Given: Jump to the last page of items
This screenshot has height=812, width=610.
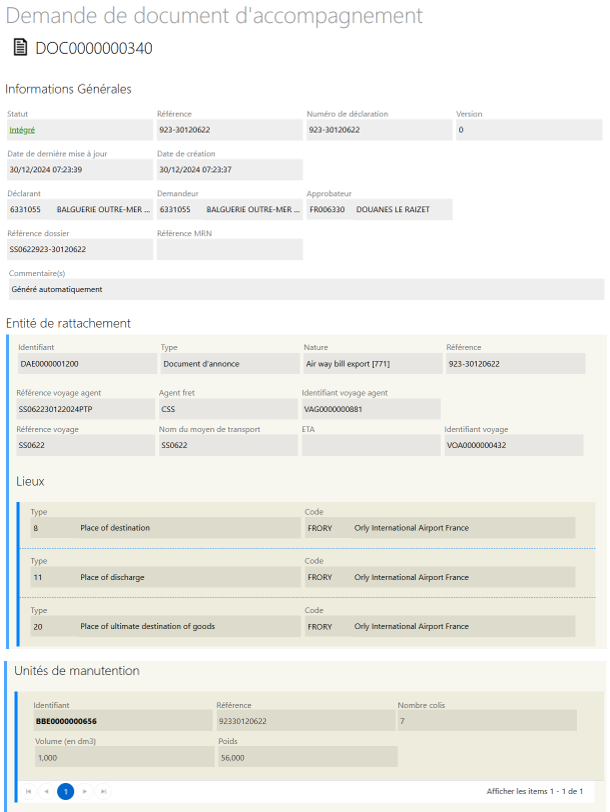Looking at the screenshot, I should pos(103,791).
